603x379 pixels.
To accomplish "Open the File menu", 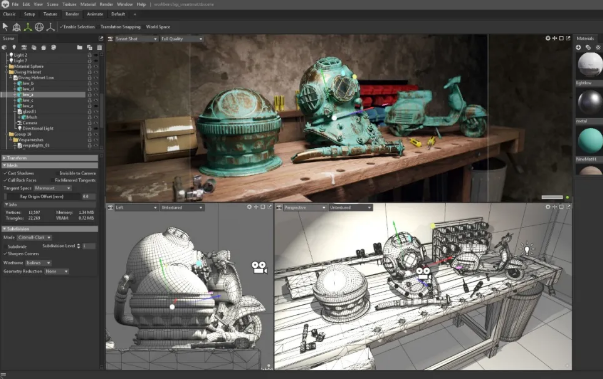I will pos(15,5).
